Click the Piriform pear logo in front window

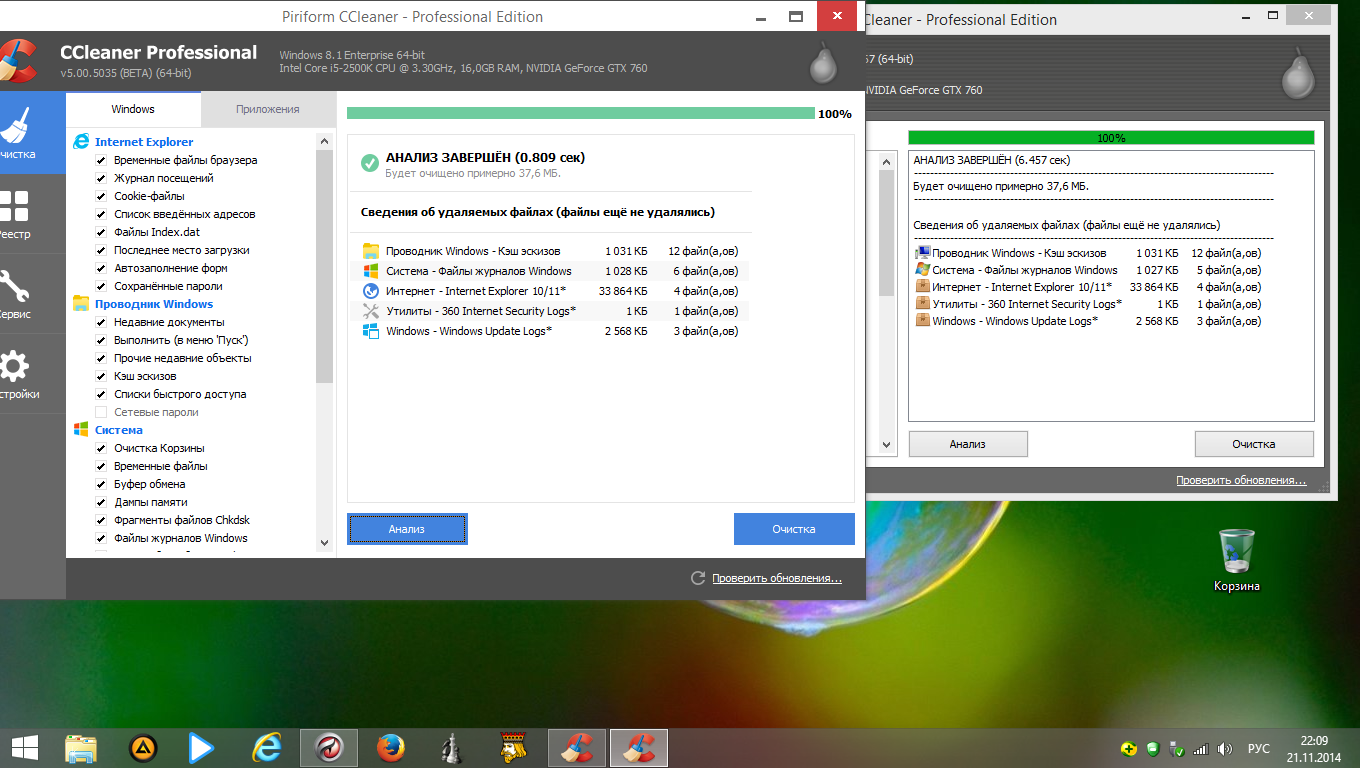click(823, 63)
